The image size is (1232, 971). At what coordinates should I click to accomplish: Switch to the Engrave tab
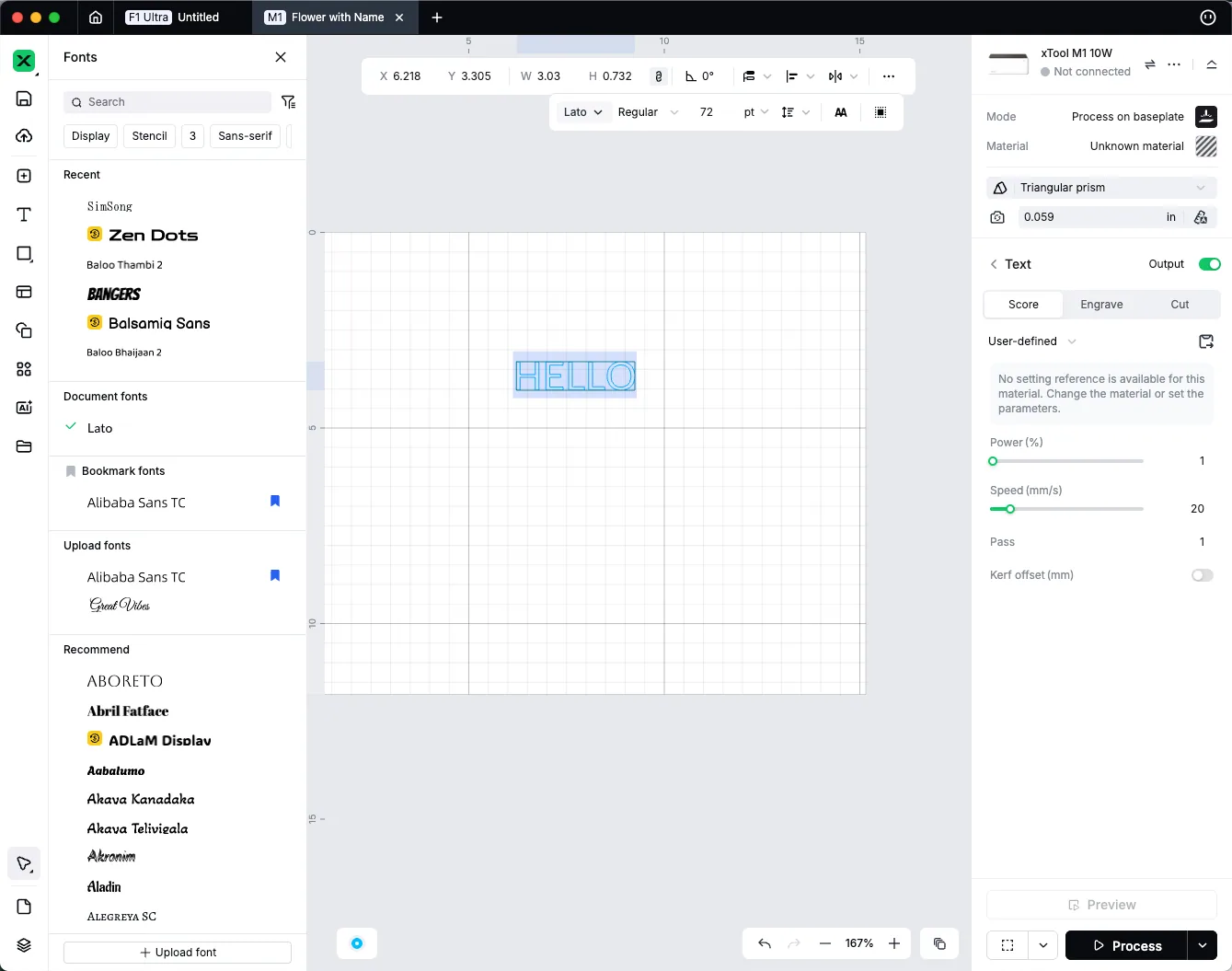1101,305
